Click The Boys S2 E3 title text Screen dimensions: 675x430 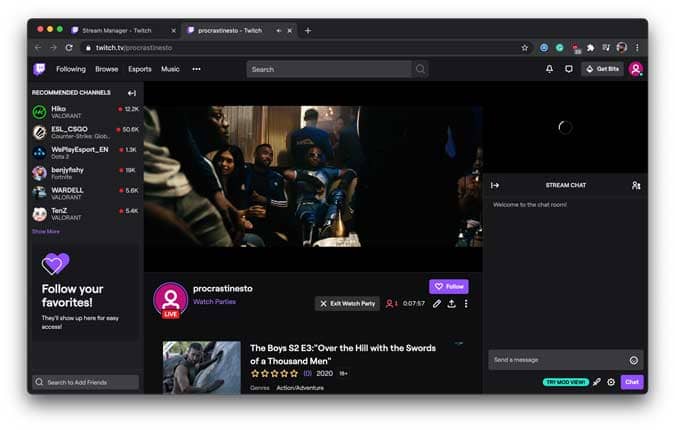(343, 354)
